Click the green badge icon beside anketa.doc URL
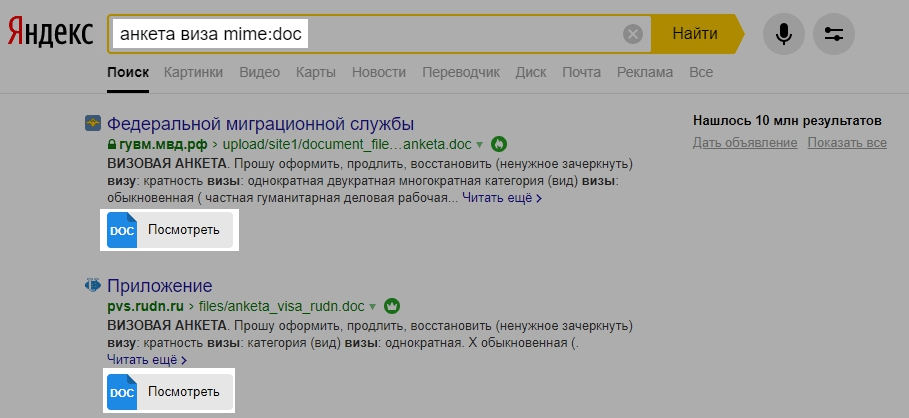This screenshot has width=909, height=418. 500,144
